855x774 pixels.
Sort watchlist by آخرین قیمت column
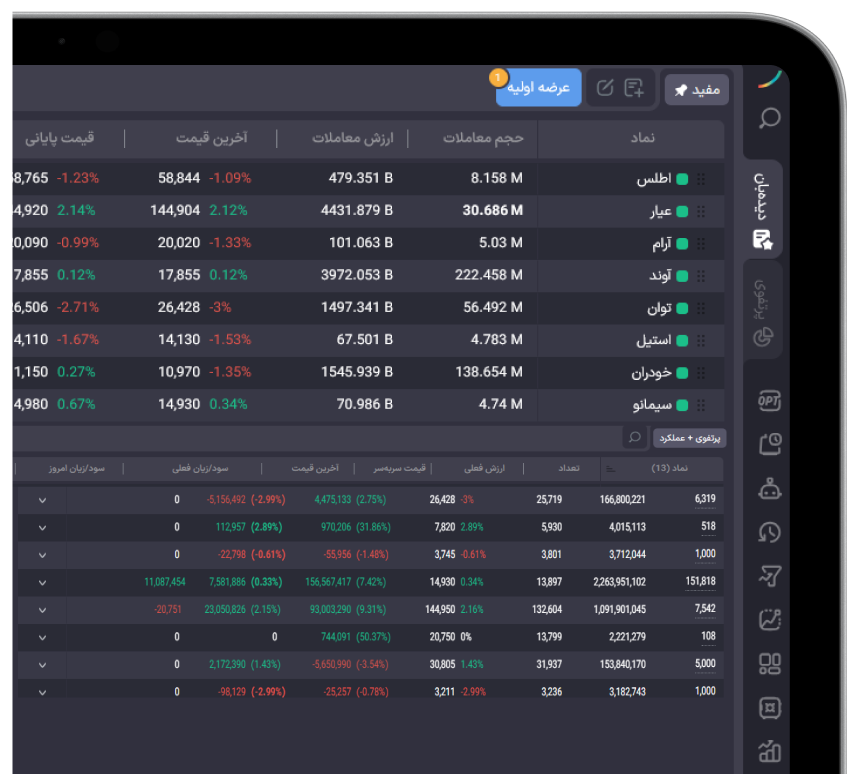212,138
